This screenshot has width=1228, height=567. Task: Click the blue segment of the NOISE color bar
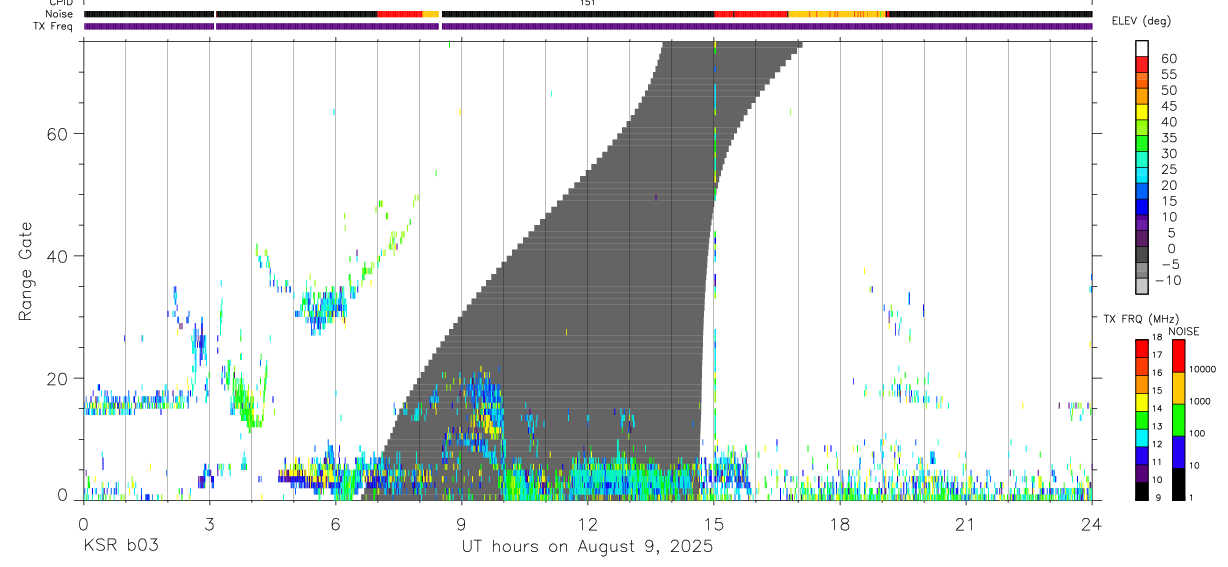click(x=1178, y=452)
